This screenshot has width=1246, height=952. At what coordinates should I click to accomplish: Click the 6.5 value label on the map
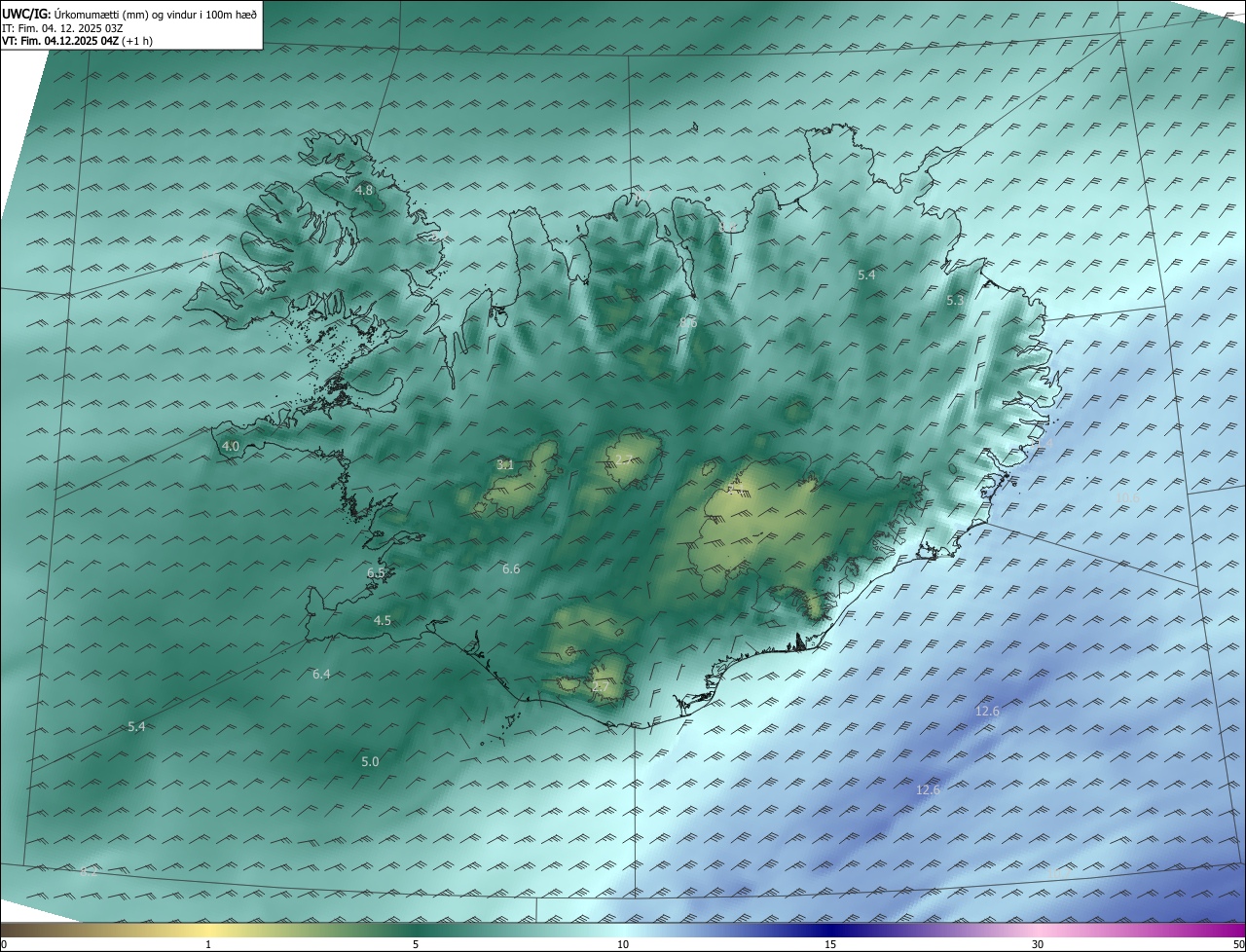(377, 573)
